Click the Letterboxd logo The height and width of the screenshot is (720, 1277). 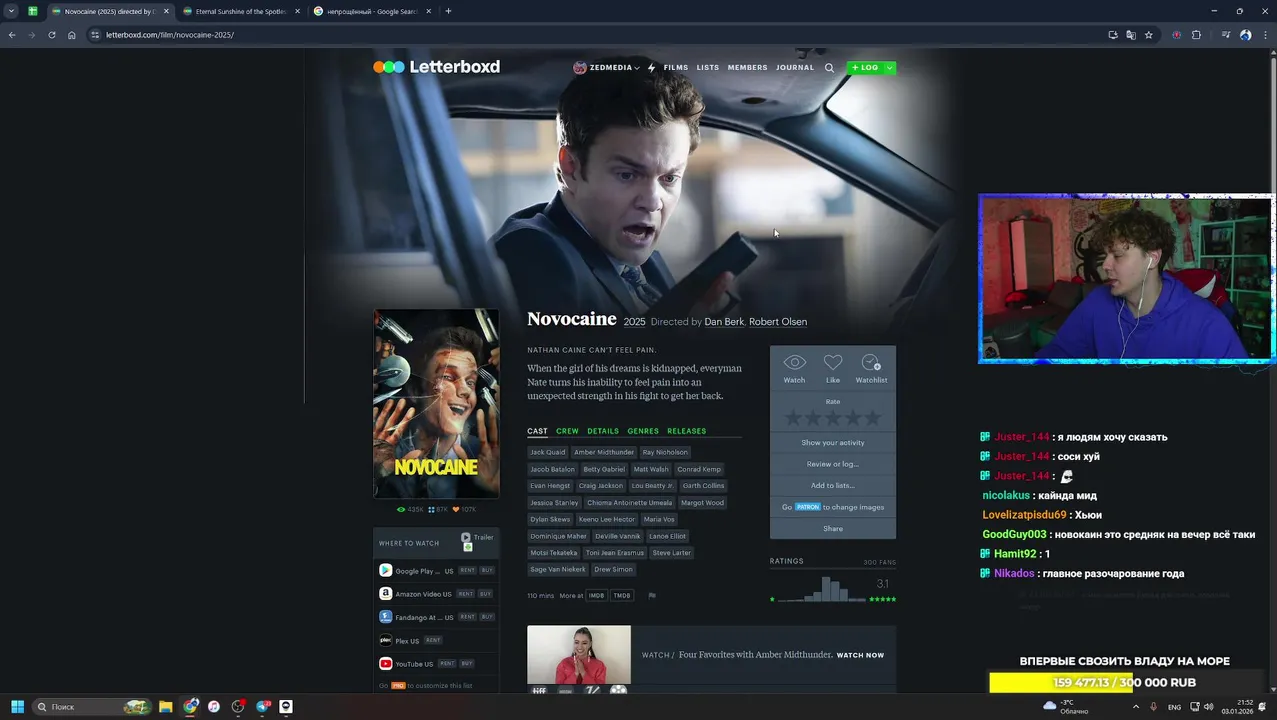[436, 67]
